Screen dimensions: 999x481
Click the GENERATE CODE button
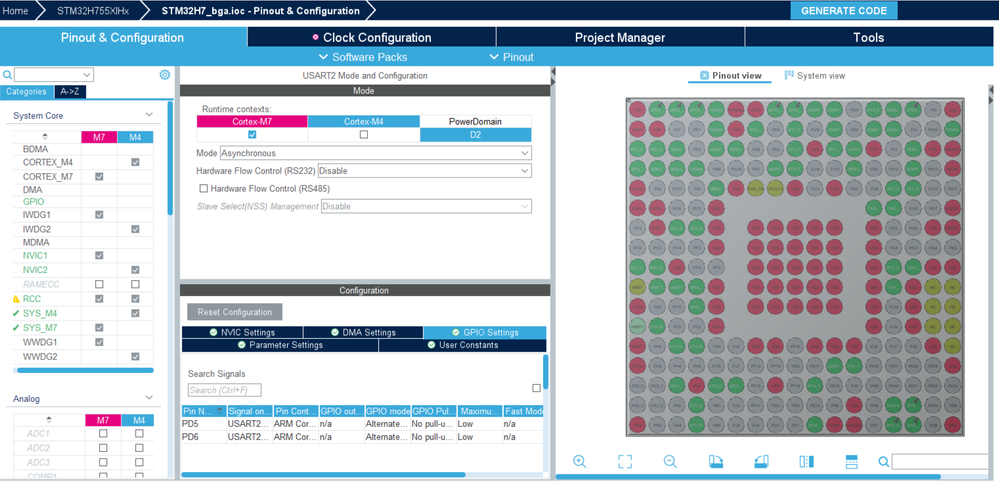844,11
